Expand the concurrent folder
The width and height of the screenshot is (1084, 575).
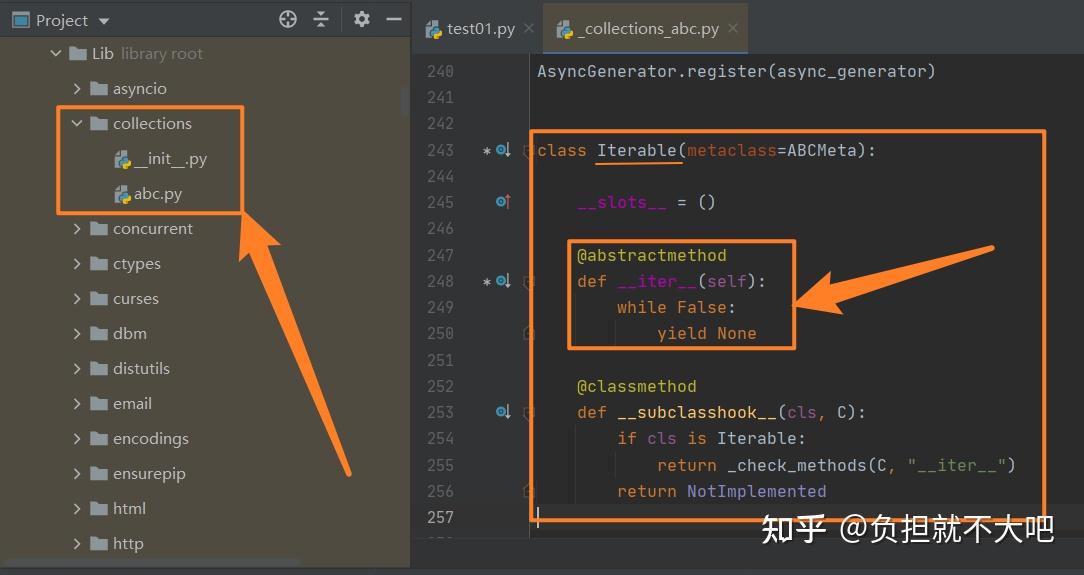pos(77,228)
